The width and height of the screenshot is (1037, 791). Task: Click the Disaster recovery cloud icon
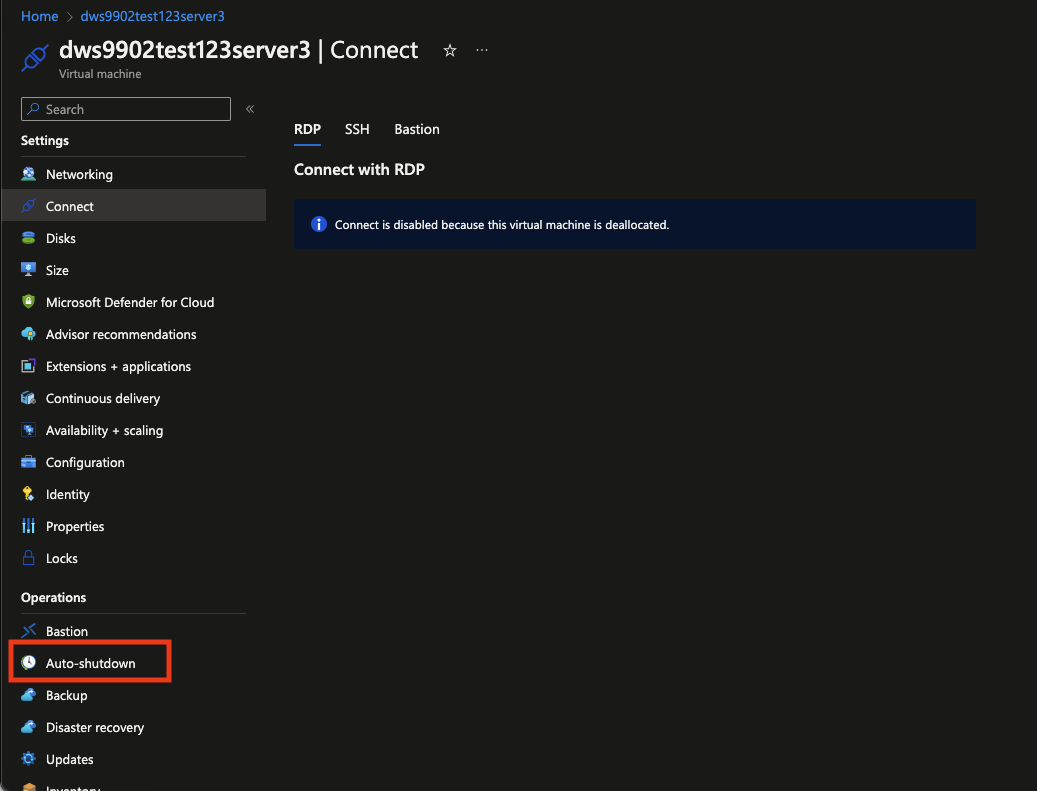(28, 727)
